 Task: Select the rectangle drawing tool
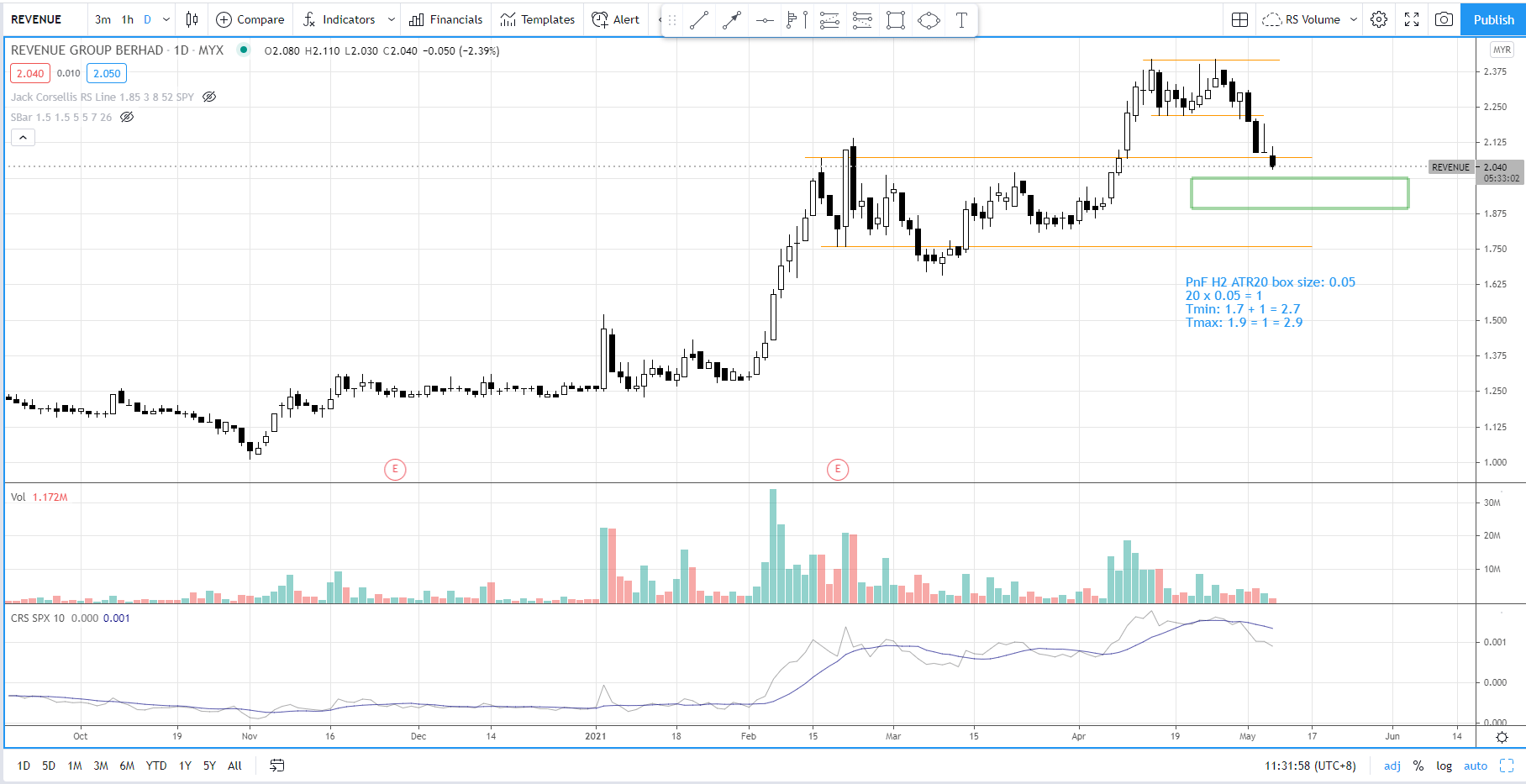pos(896,20)
